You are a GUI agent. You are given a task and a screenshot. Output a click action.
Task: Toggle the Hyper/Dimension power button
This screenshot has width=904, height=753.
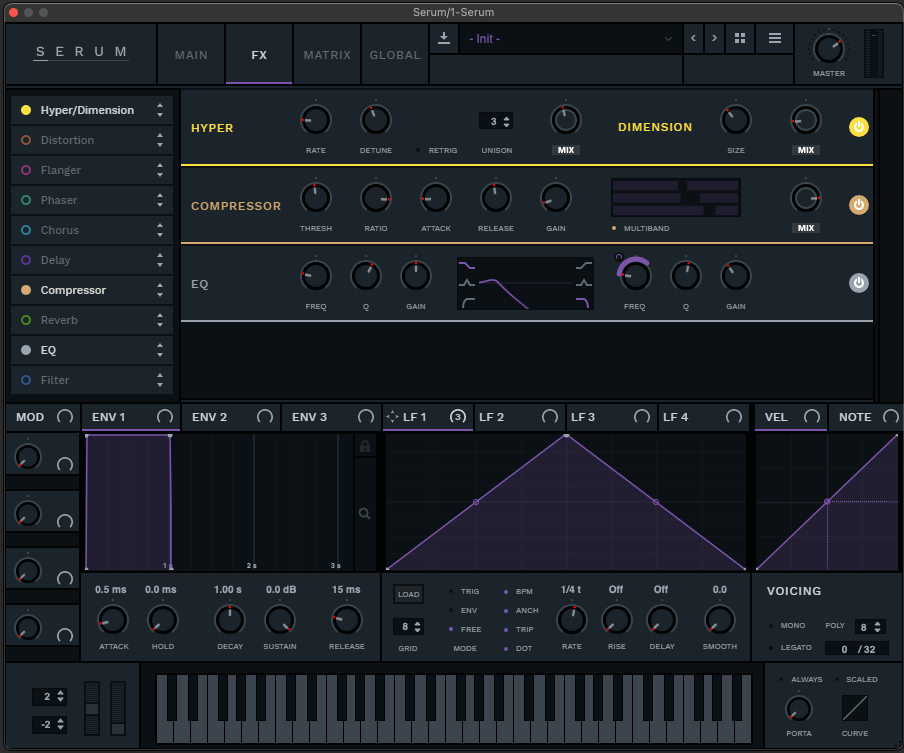coord(858,127)
